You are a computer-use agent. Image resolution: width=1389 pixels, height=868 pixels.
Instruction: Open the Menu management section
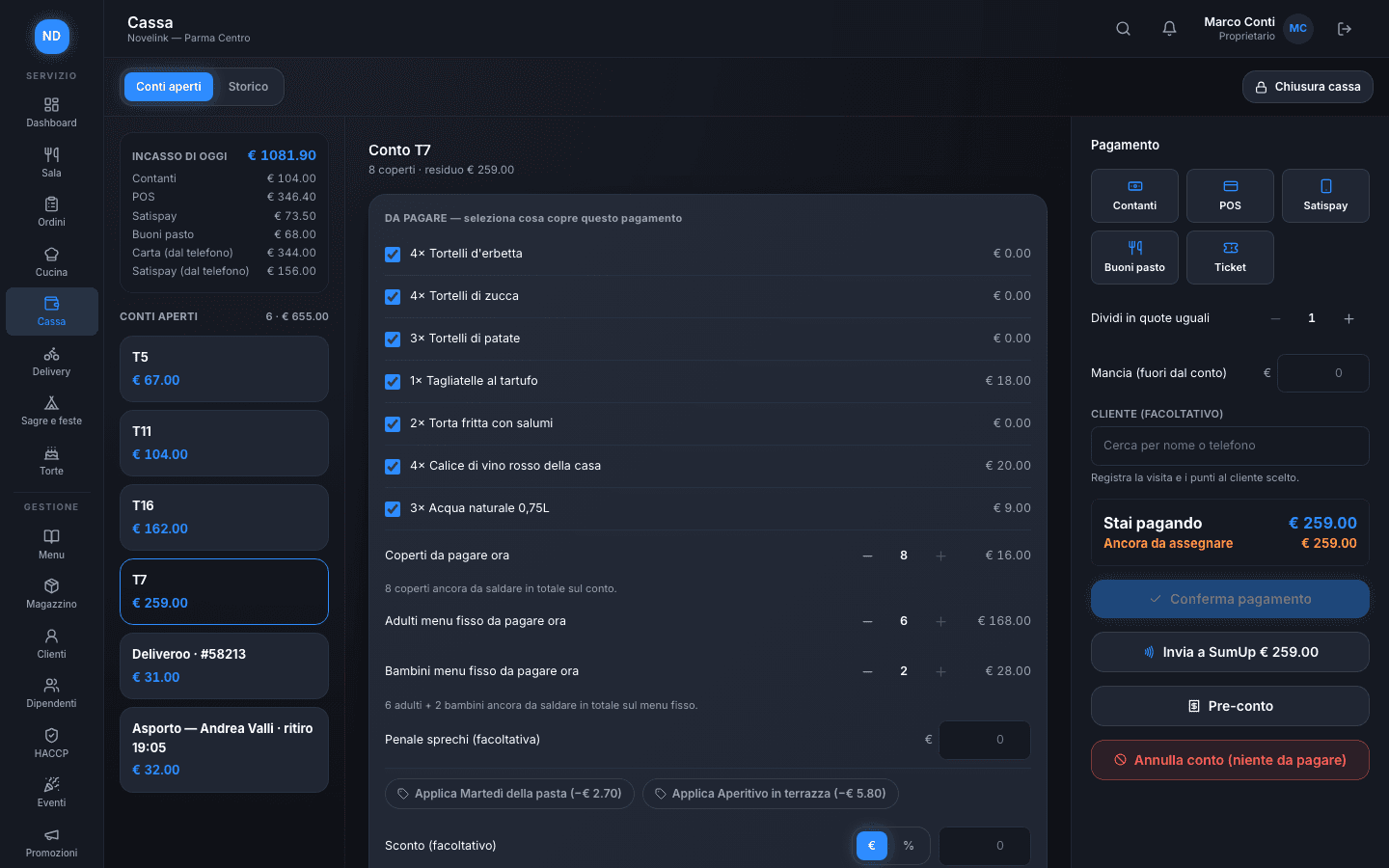click(x=52, y=544)
